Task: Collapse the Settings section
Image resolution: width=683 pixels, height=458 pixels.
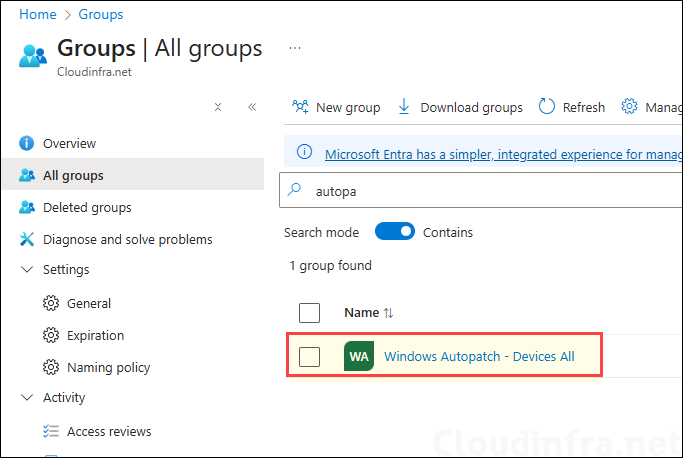Action: tap(26, 270)
